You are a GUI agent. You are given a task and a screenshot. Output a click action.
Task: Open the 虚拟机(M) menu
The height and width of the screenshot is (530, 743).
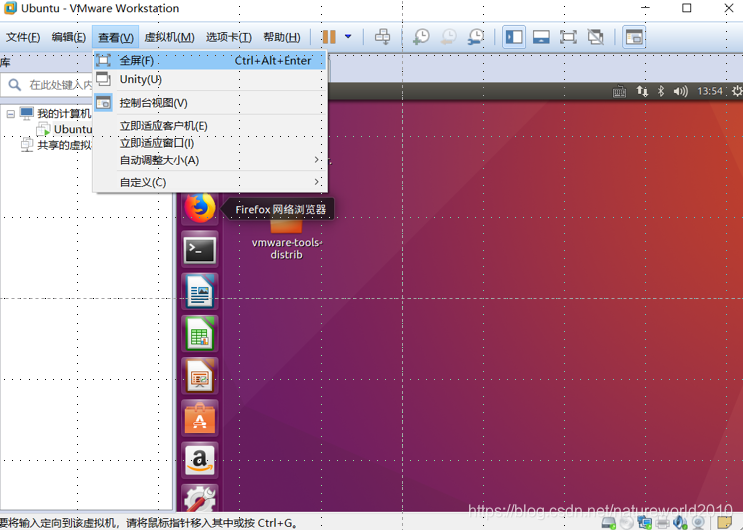pyautogui.click(x=169, y=37)
